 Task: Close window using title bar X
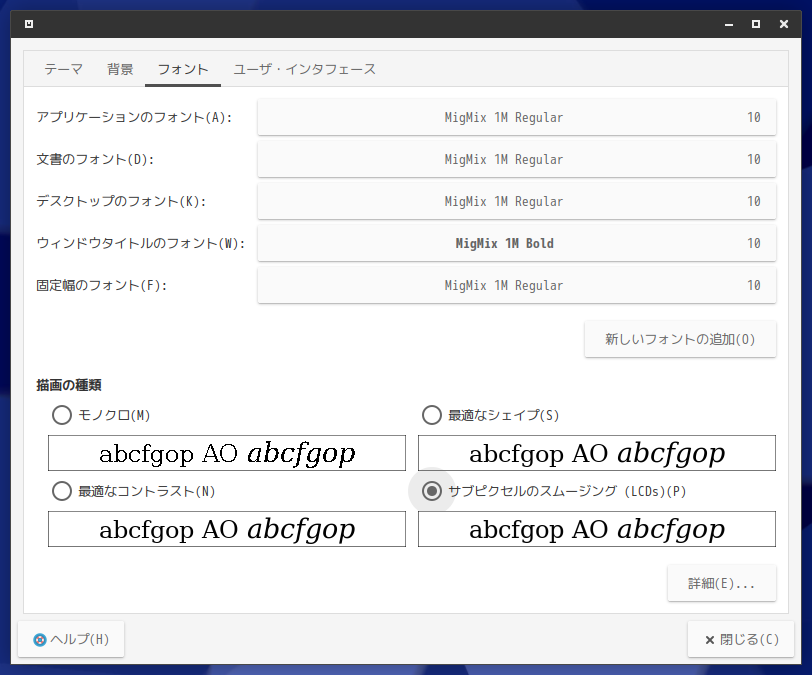[784, 24]
